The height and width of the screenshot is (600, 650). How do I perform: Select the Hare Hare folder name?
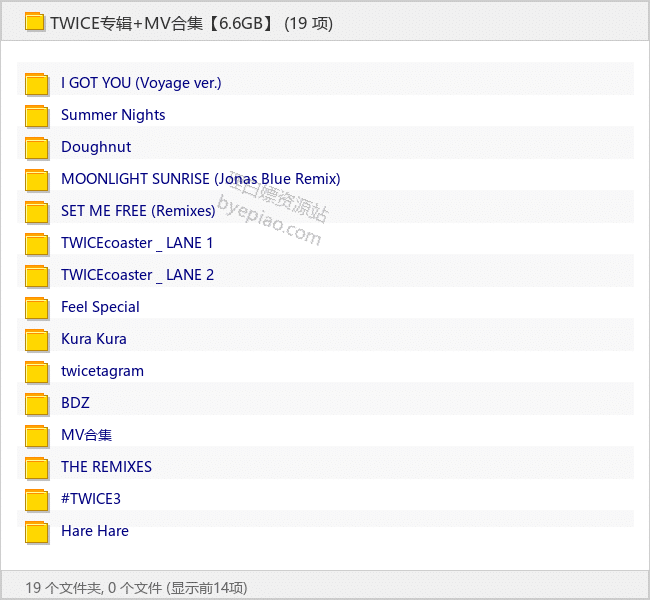(x=95, y=531)
